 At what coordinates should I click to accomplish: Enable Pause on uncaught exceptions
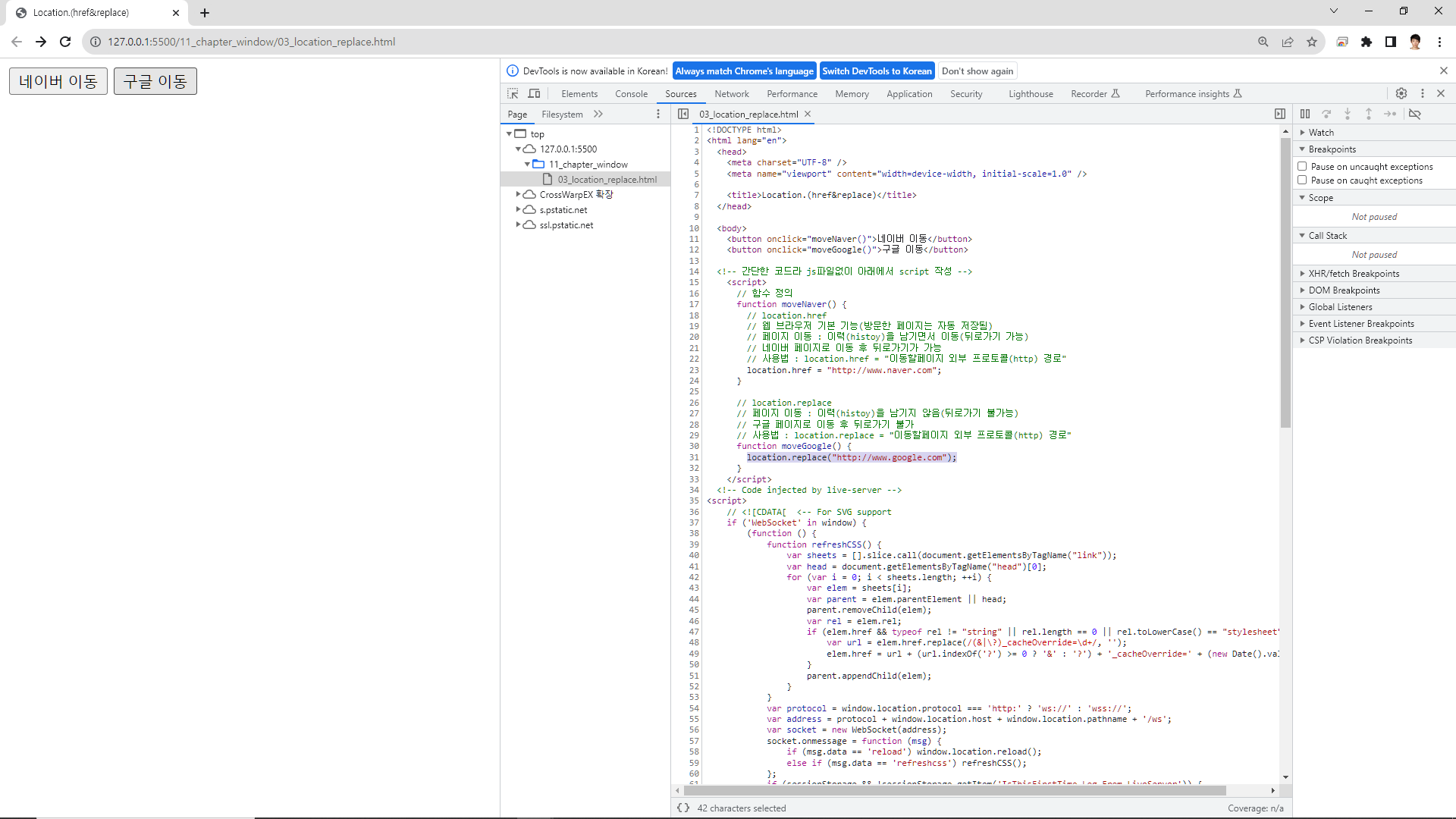[x=1302, y=166]
